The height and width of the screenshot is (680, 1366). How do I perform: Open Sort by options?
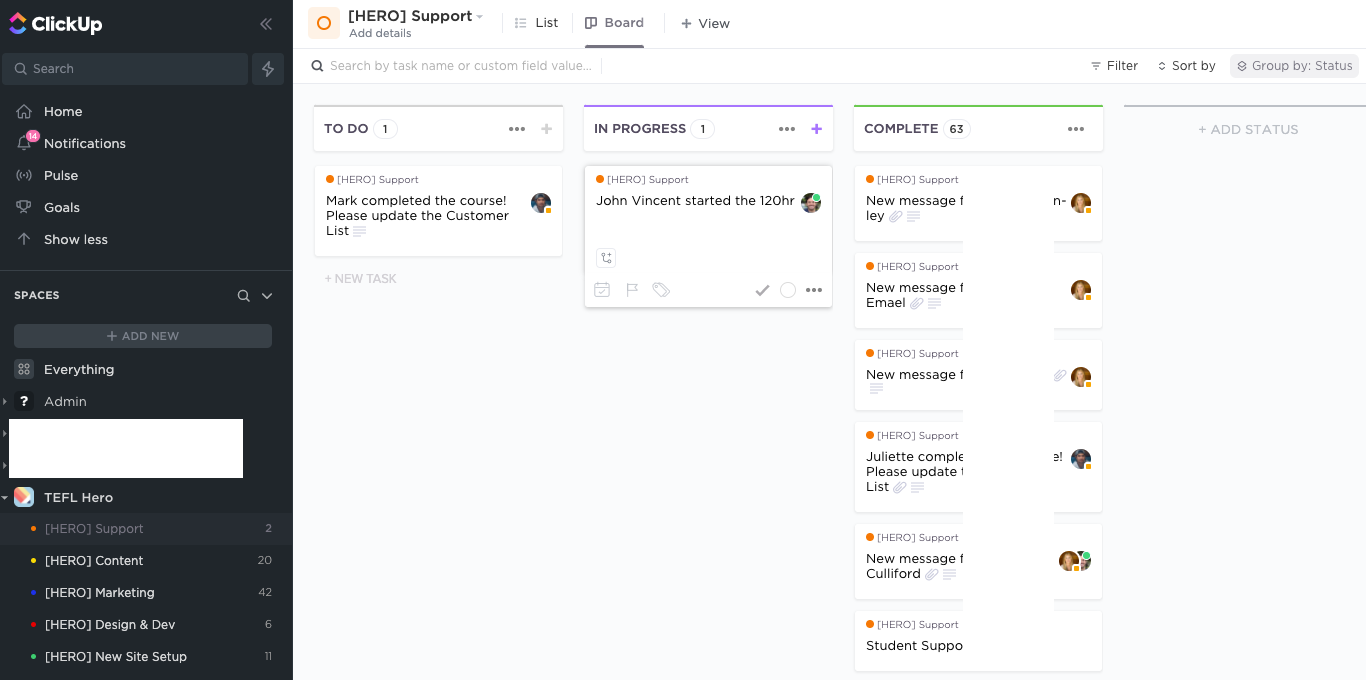1186,66
